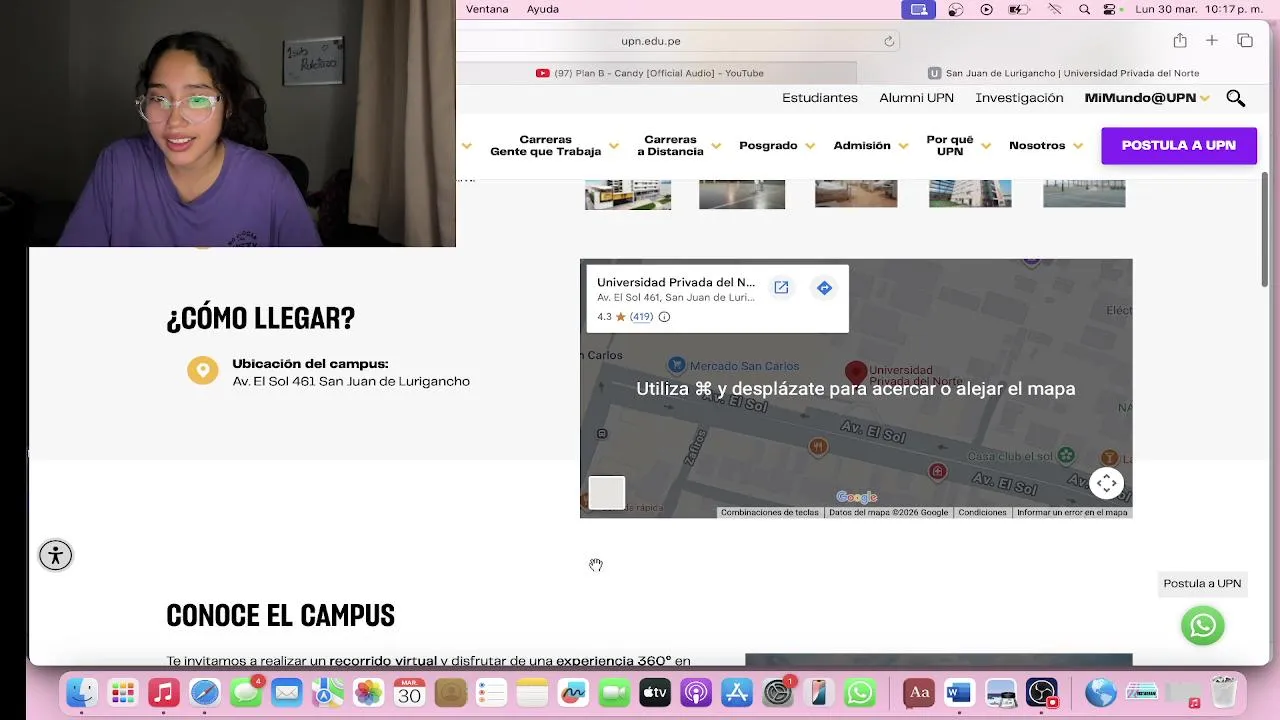
Task: Click the map directions arrow icon
Action: click(824, 288)
